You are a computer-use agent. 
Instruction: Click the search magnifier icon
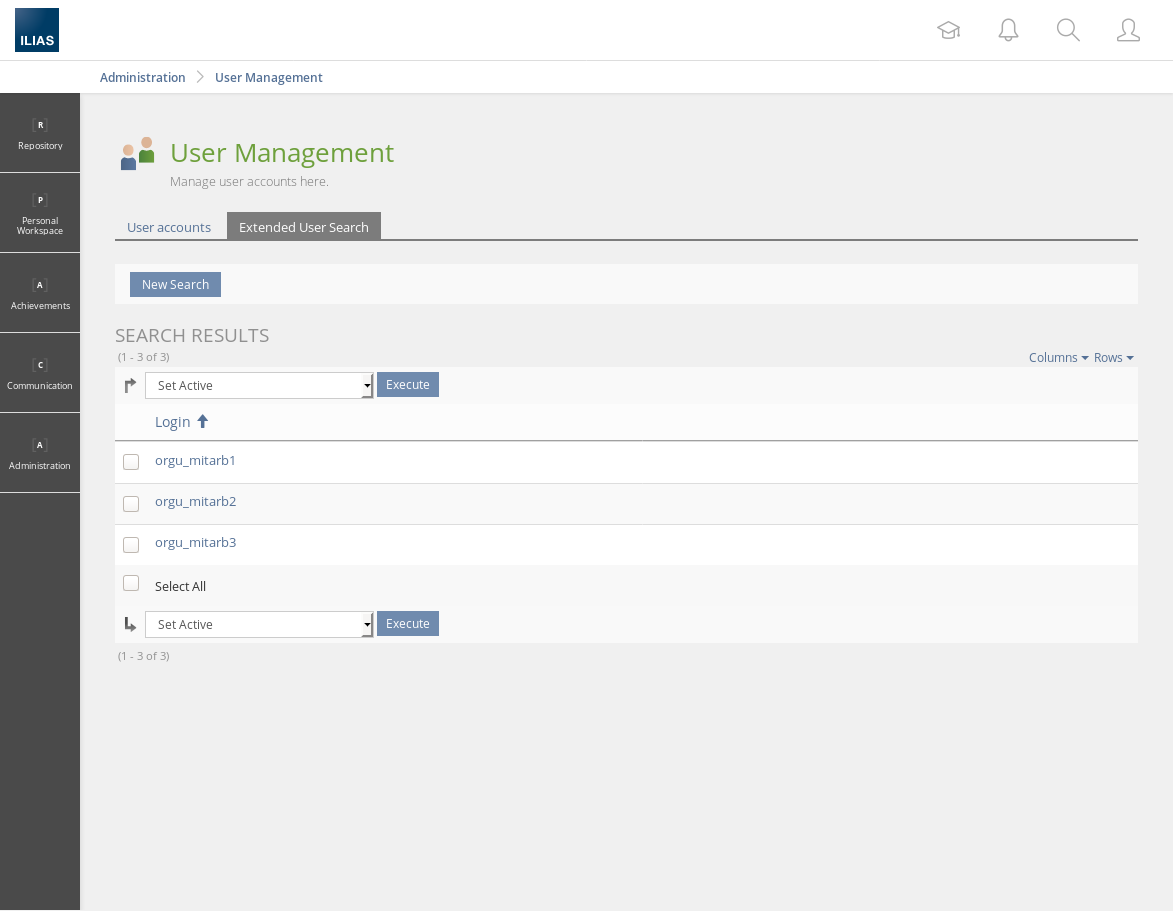(x=1068, y=30)
